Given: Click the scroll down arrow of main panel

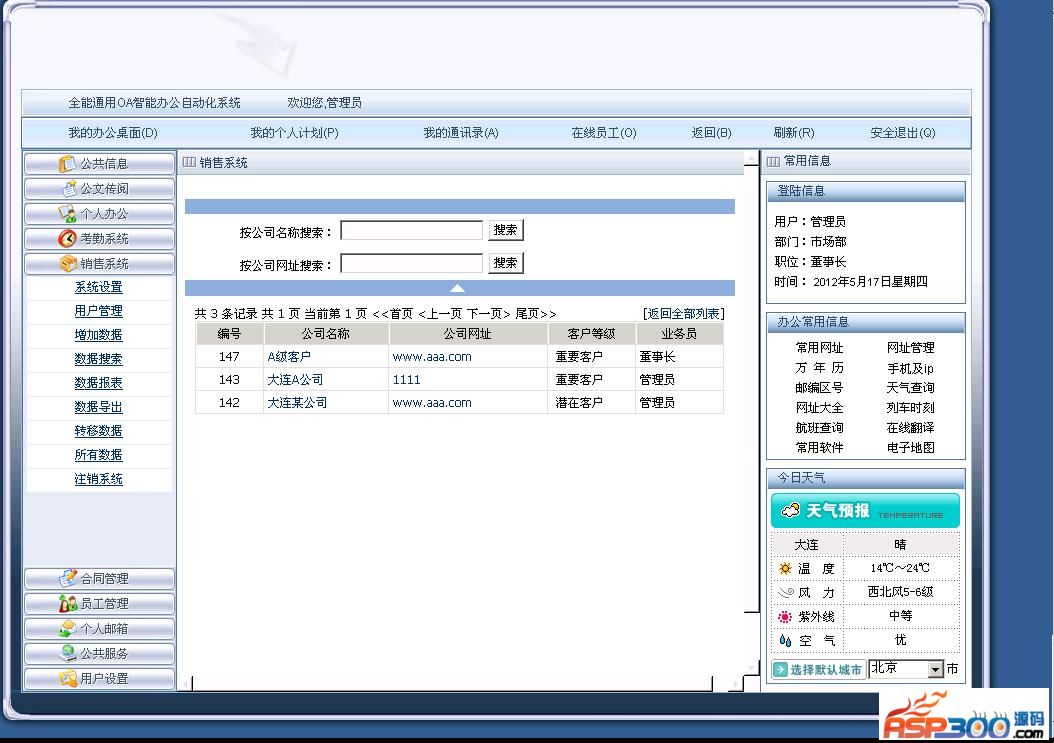Looking at the screenshot, I should pyautogui.click(x=752, y=667).
